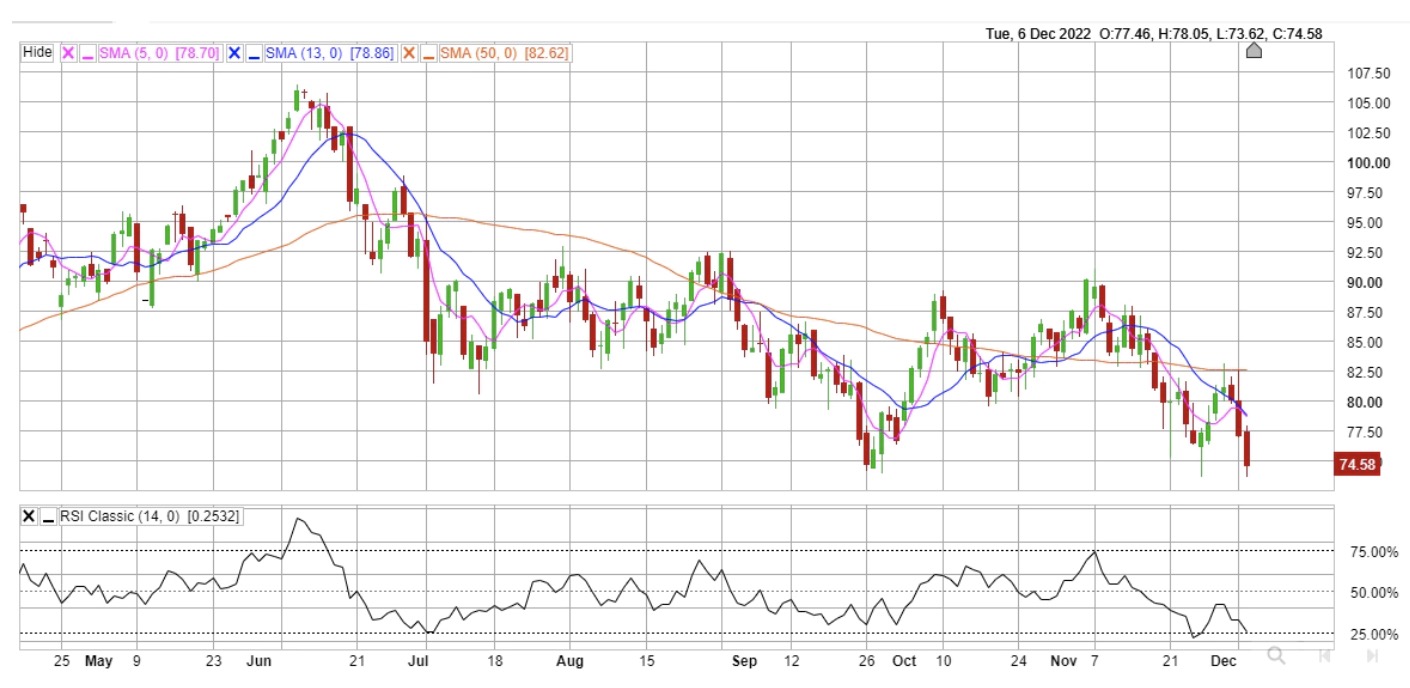Click the magnifier zoom icon at bottom right

[x=1276, y=656]
